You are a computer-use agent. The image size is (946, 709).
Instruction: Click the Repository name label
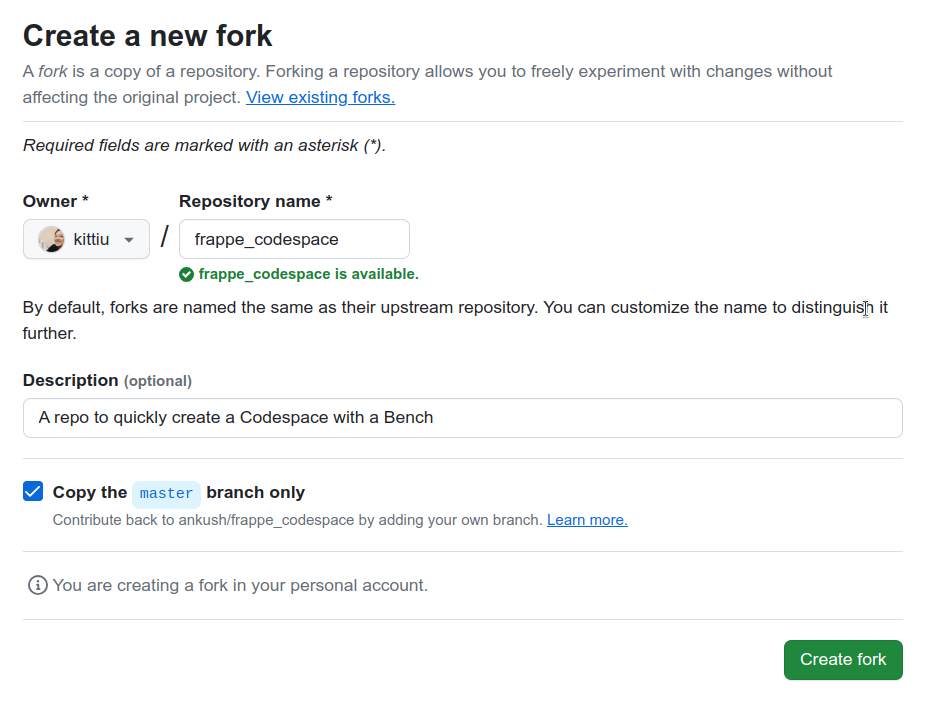click(x=256, y=202)
